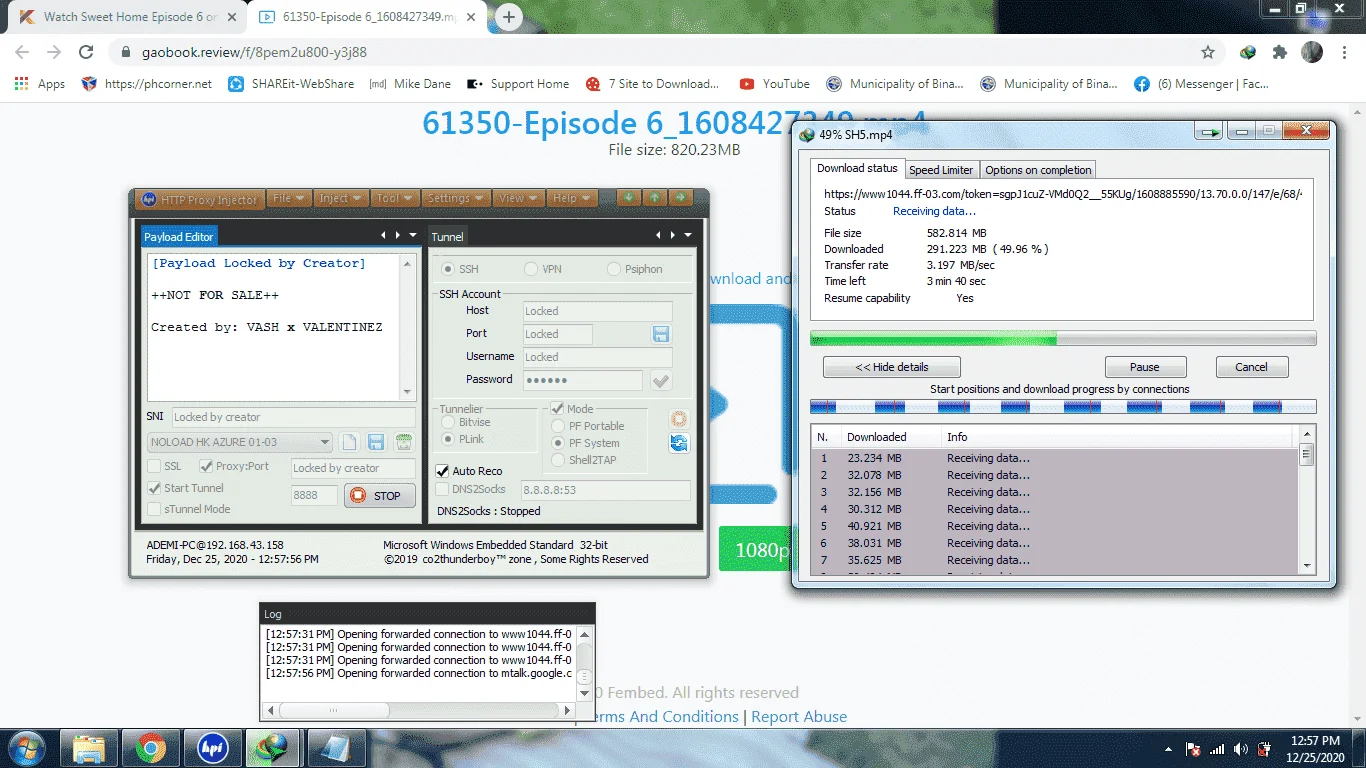Pause the download

1145,367
